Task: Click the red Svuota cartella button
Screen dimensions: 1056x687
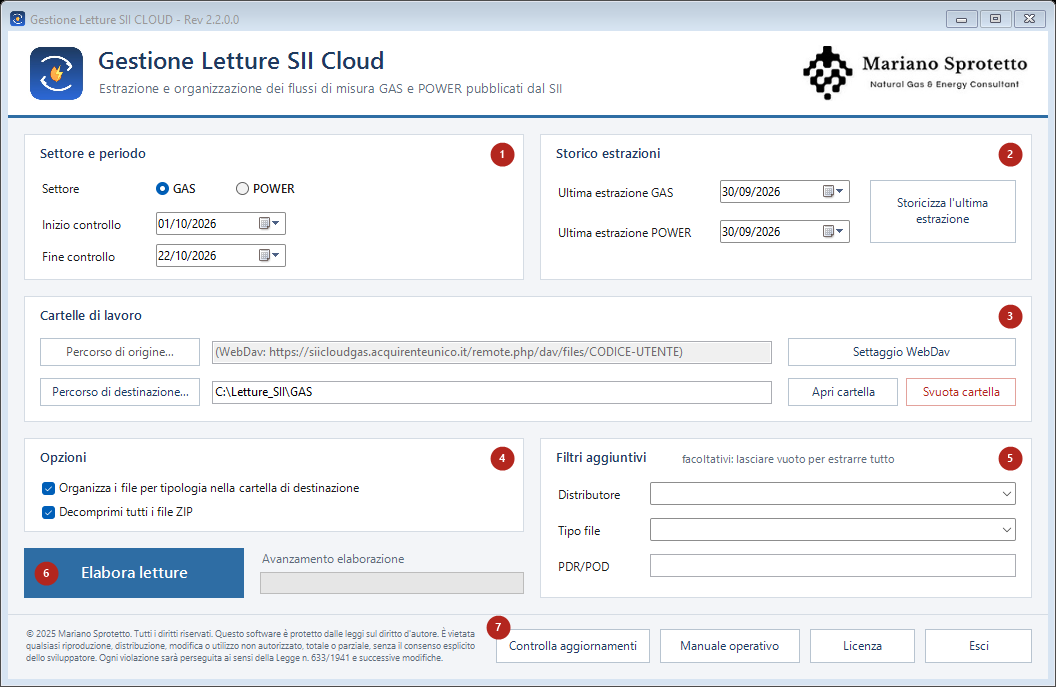Action: click(961, 392)
